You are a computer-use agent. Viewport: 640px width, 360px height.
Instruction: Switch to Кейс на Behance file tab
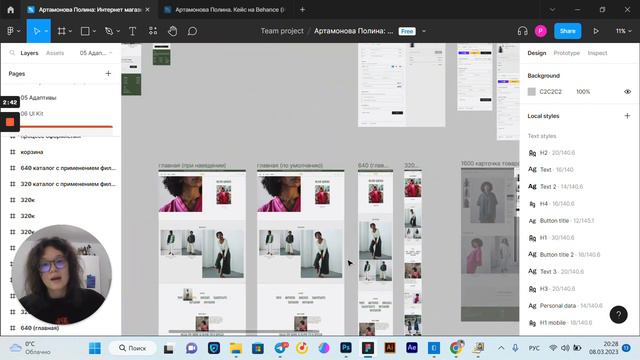point(224,9)
